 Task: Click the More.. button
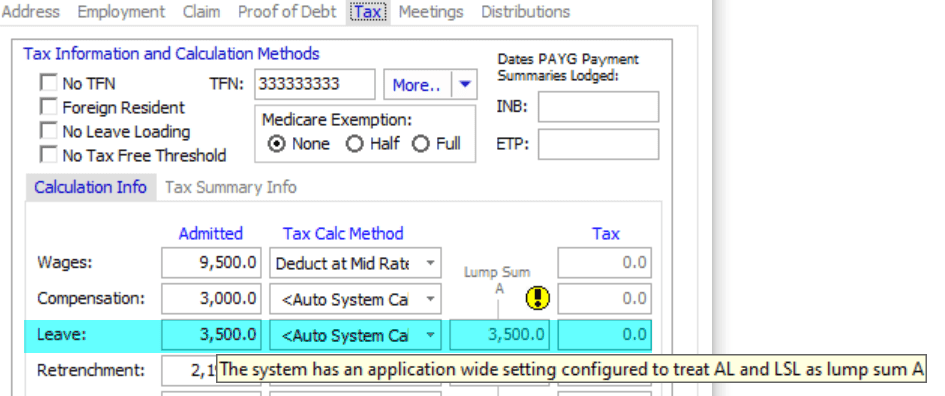click(x=417, y=84)
